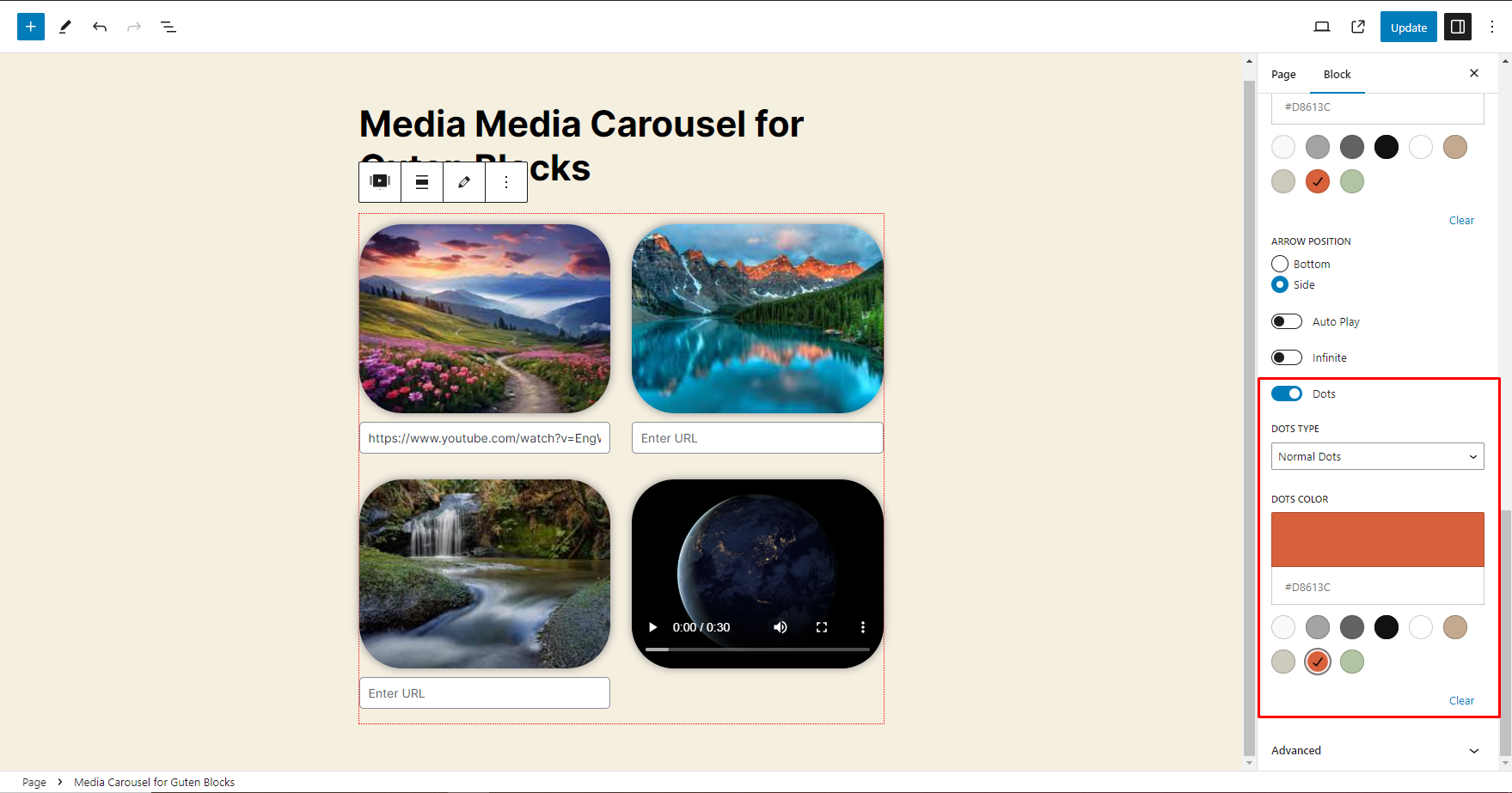The image size is (1512, 793).
Task: Select the Side arrow position
Action: [1280, 284]
